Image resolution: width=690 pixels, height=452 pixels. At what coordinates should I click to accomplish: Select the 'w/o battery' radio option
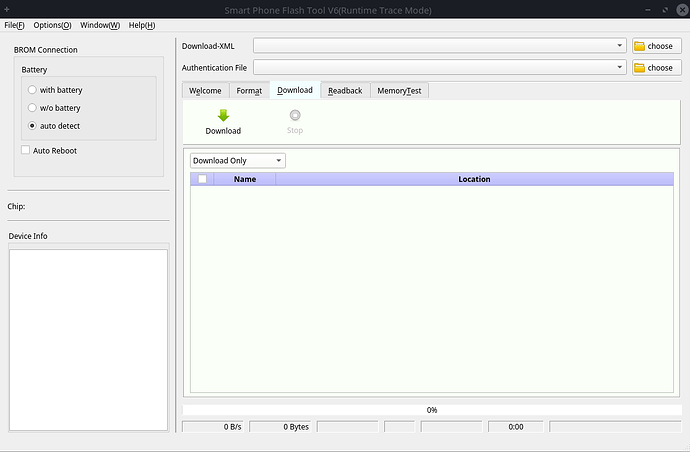[32, 108]
